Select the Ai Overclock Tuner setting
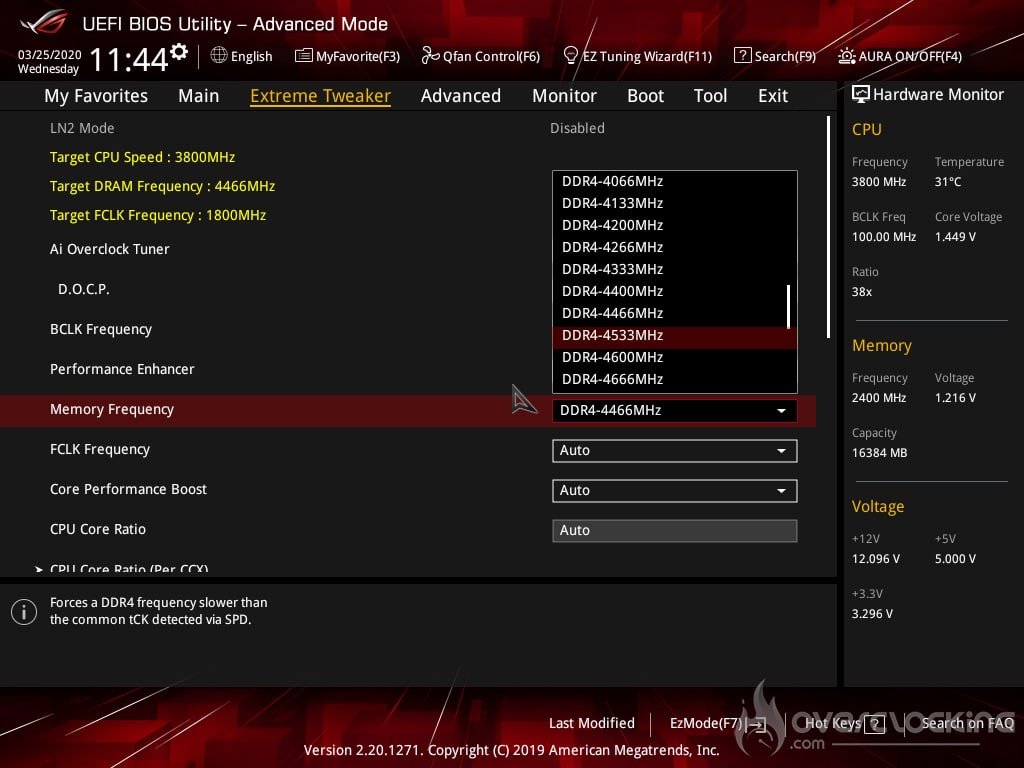The height and width of the screenshot is (768, 1024). coord(110,249)
